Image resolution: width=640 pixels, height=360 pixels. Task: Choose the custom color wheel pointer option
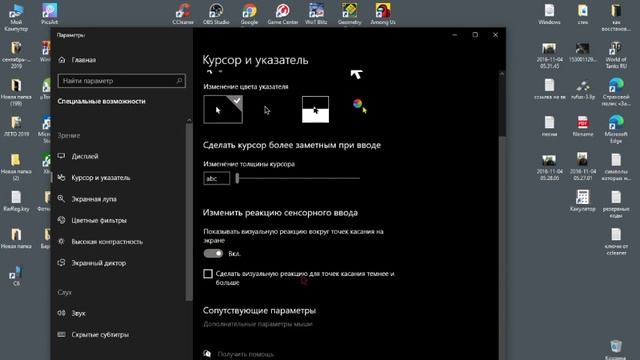tap(360, 106)
